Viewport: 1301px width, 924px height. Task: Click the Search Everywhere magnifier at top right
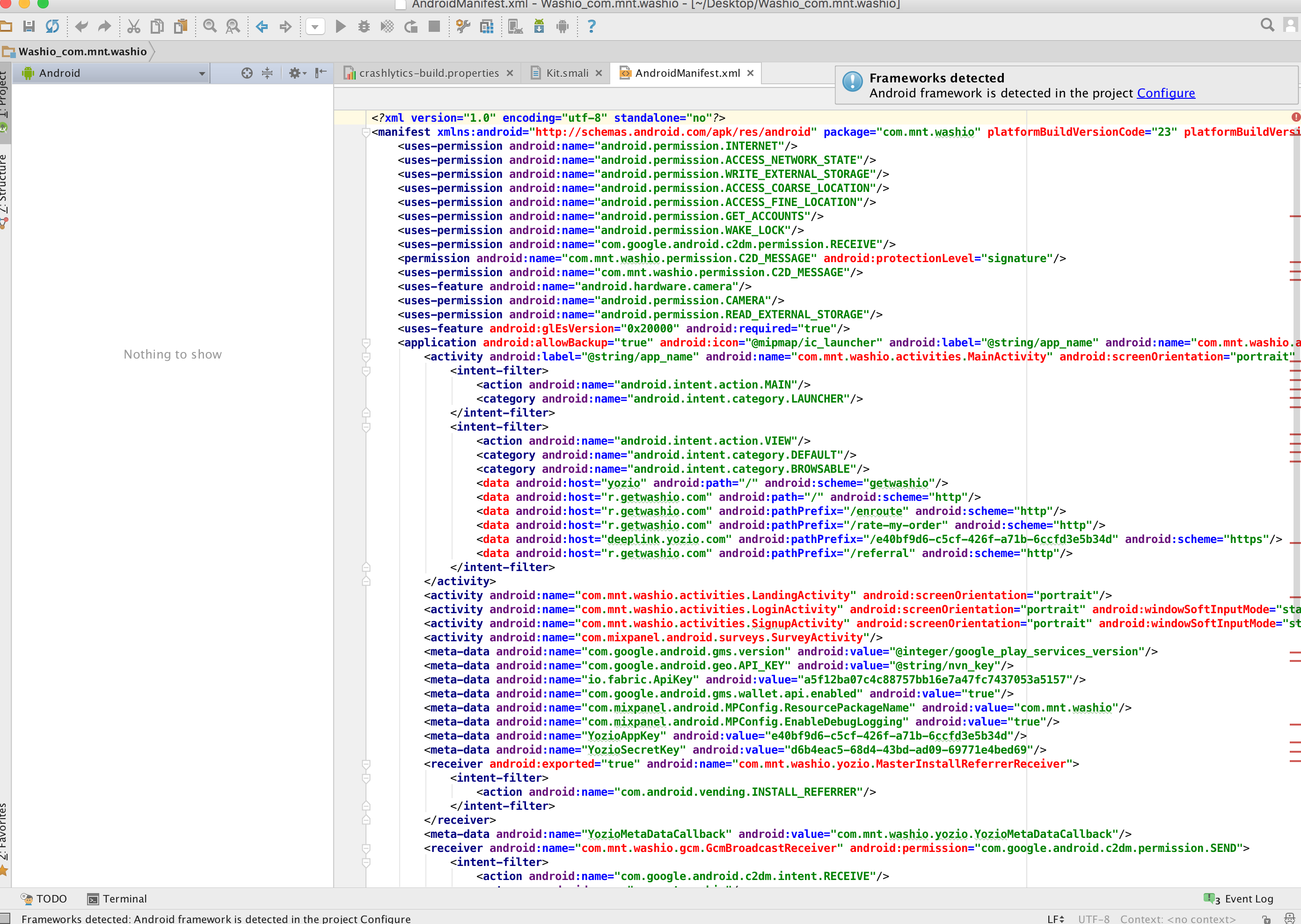(1267, 25)
